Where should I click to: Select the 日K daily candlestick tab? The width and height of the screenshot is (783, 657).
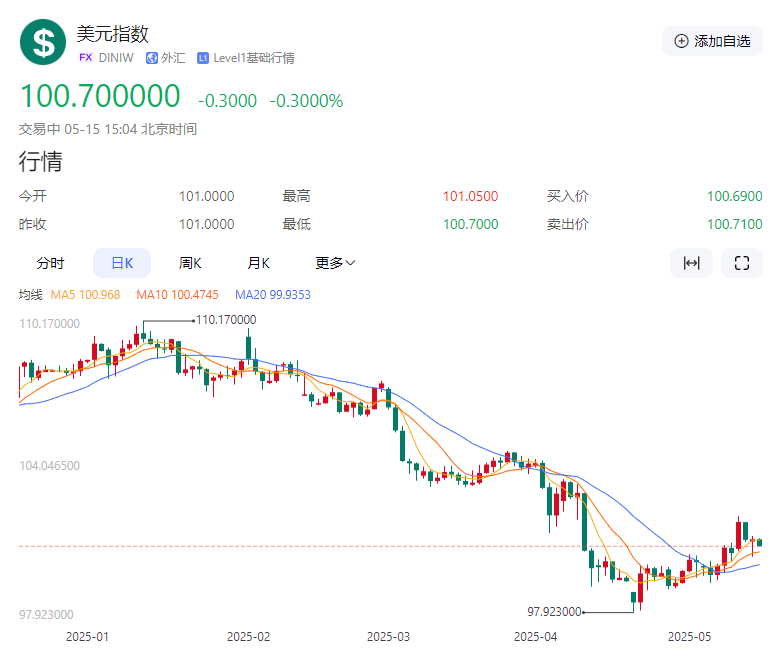coord(122,263)
